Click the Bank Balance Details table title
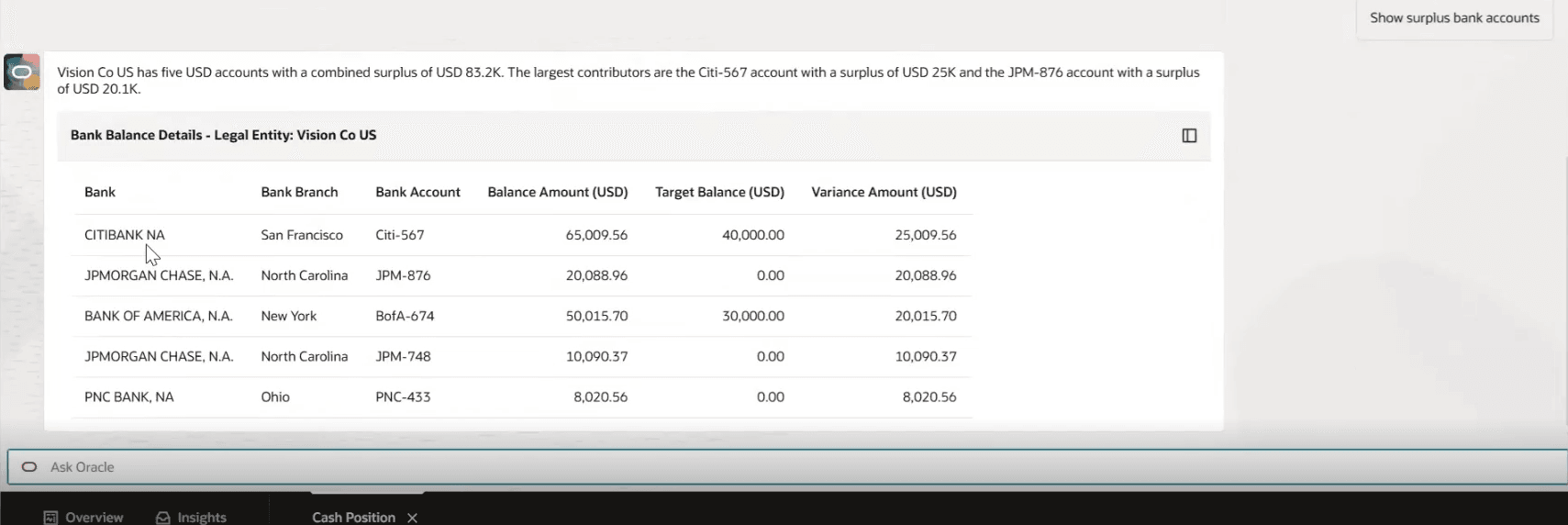This screenshot has width=1568, height=525. pos(223,135)
